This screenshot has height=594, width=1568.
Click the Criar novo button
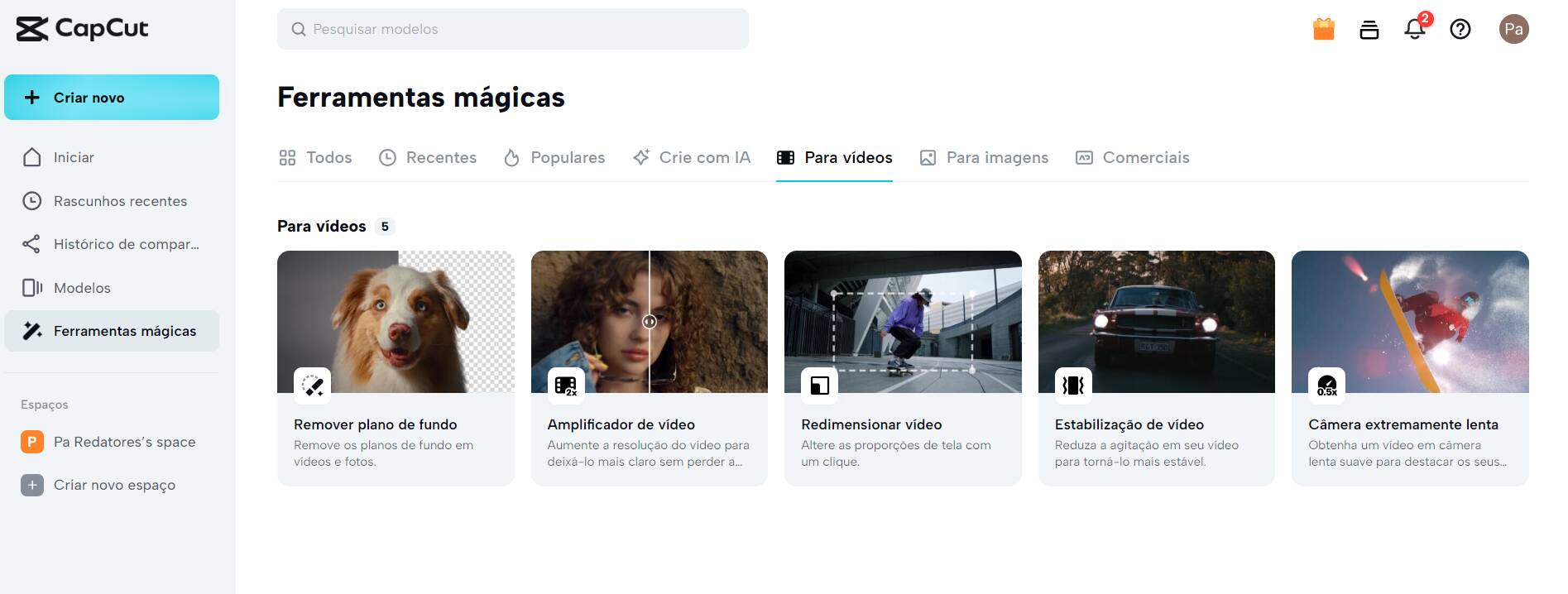point(112,98)
